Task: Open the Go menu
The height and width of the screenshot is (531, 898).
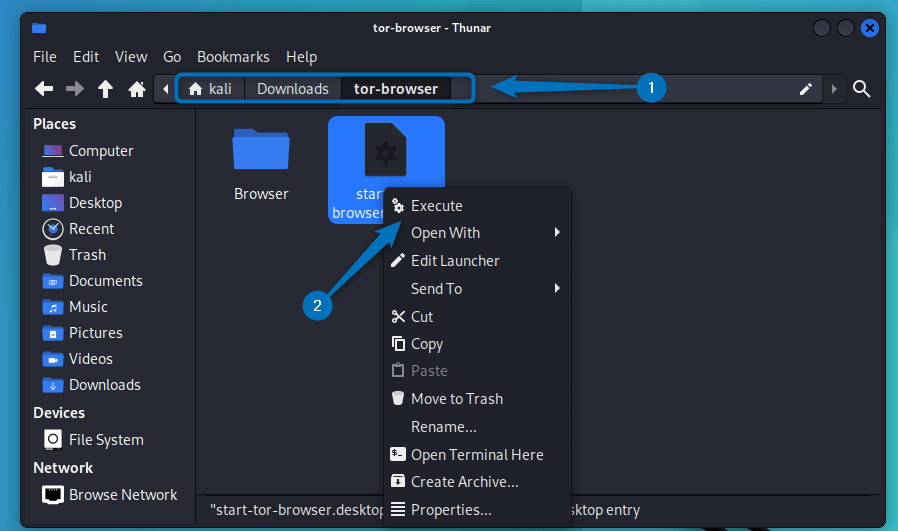Action: [x=172, y=57]
